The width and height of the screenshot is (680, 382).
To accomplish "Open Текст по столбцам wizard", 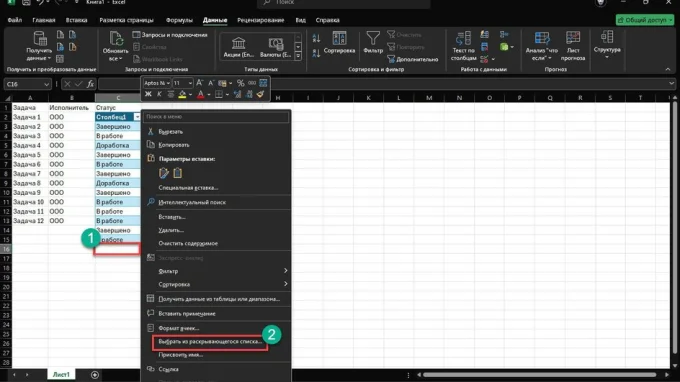I will pyautogui.click(x=464, y=46).
